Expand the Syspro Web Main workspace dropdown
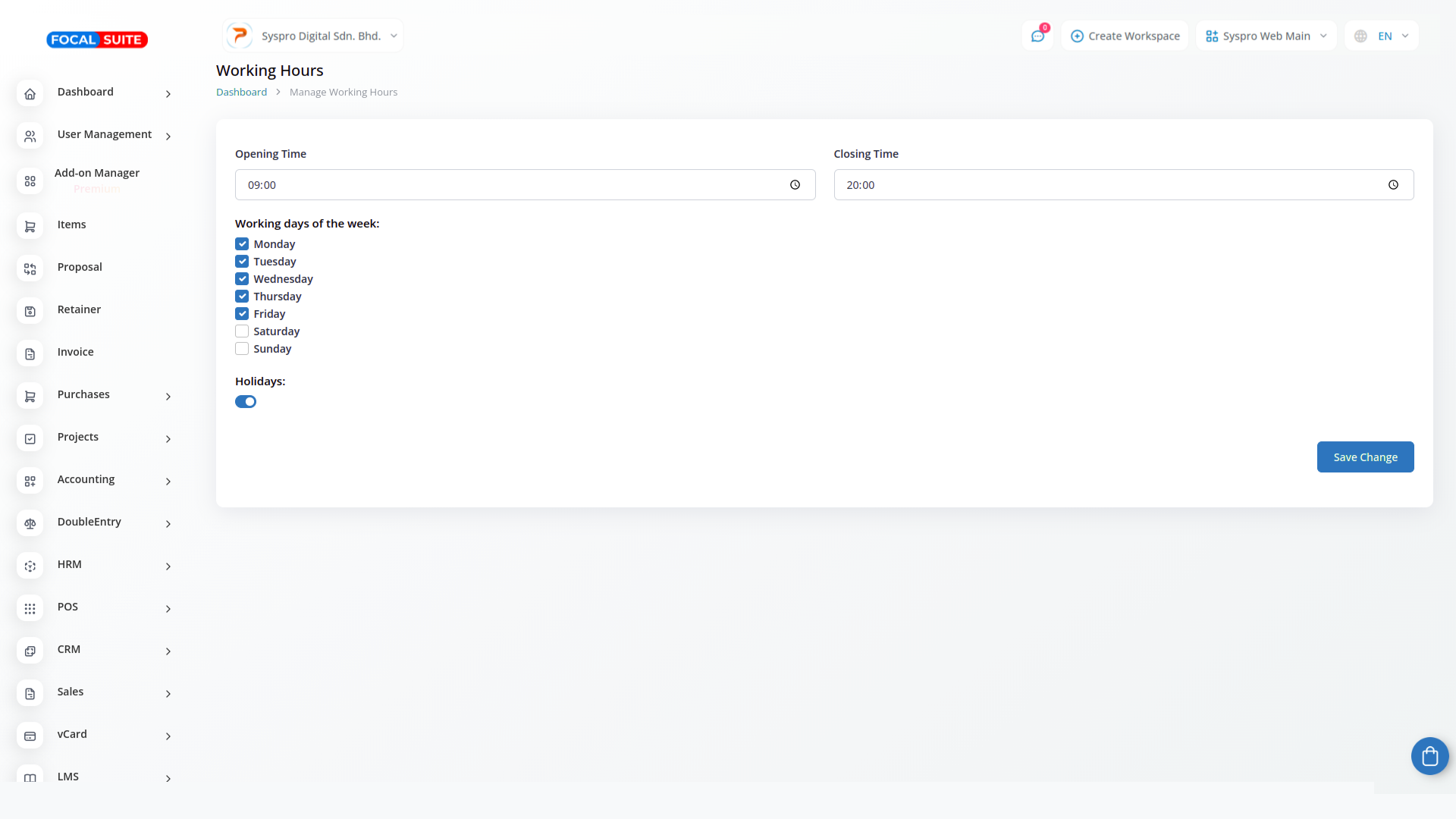Screen dimensions: 1456x819 tap(1266, 36)
